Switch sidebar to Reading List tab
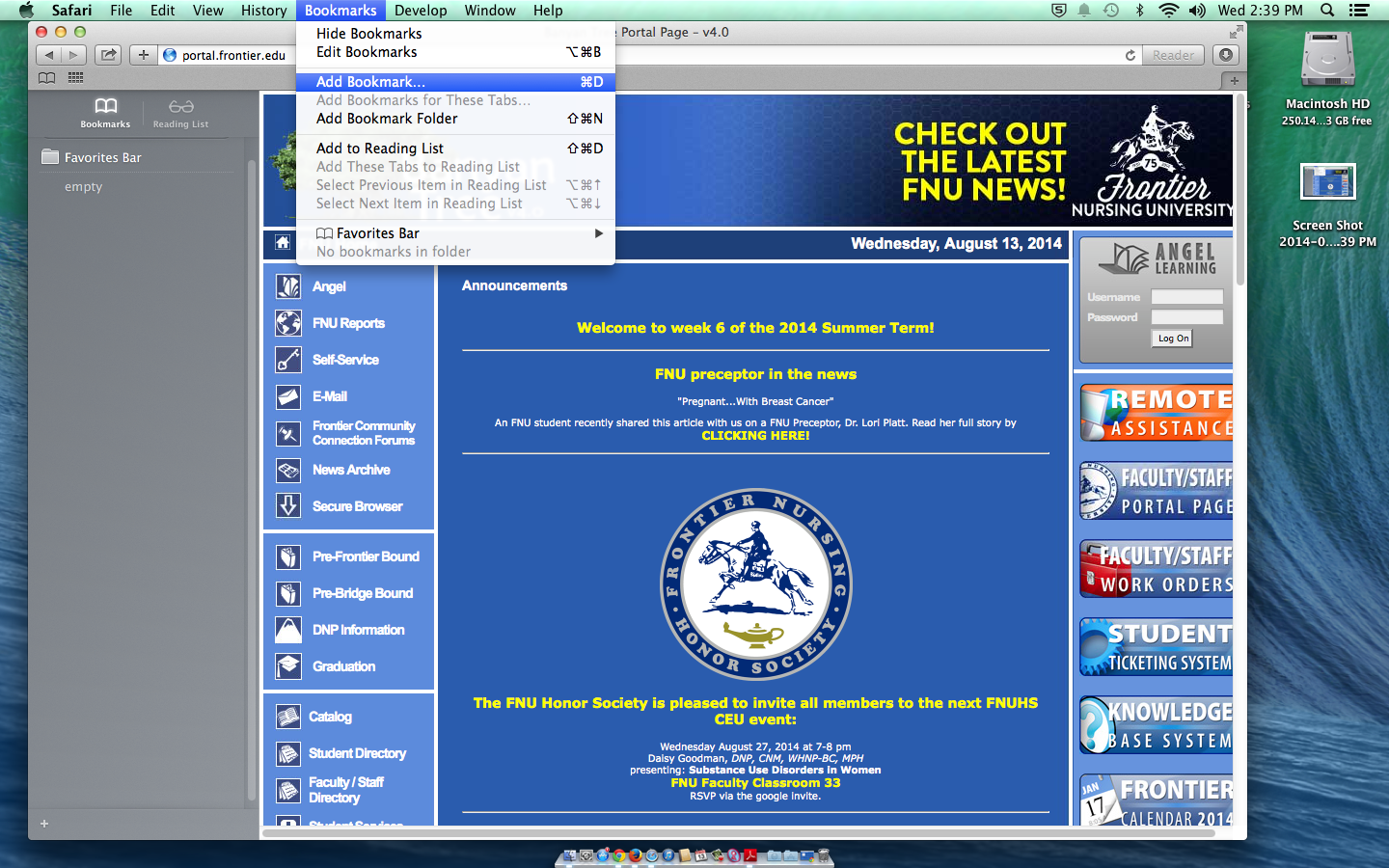 [180, 113]
